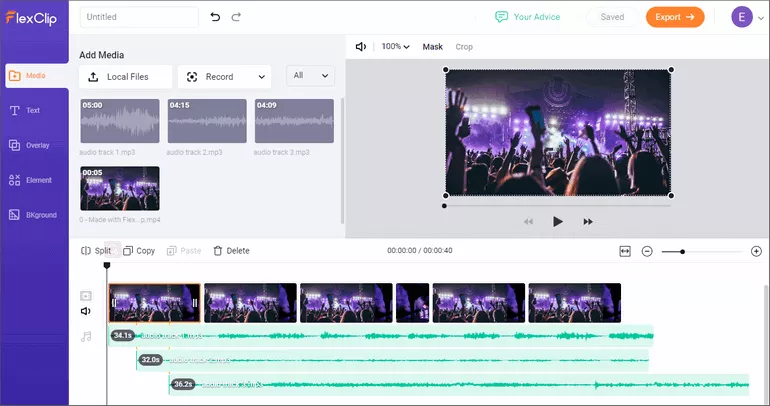Adjust the timeline zoom slider
This screenshot has height=406, width=770.
click(x=683, y=252)
